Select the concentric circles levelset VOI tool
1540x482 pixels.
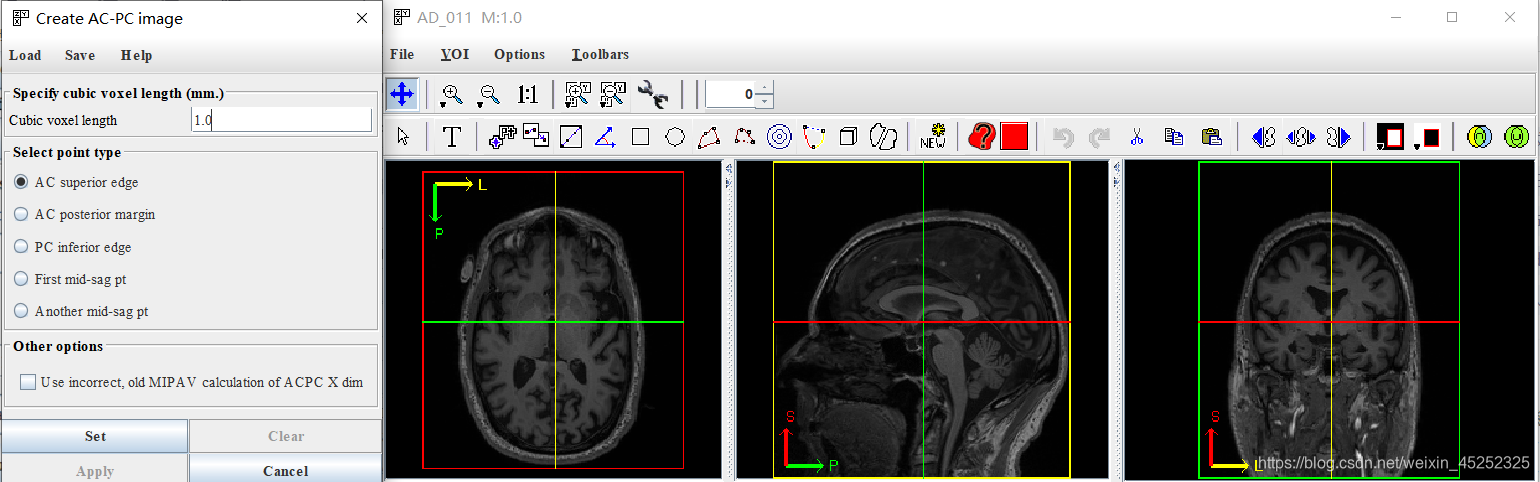(x=779, y=137)
